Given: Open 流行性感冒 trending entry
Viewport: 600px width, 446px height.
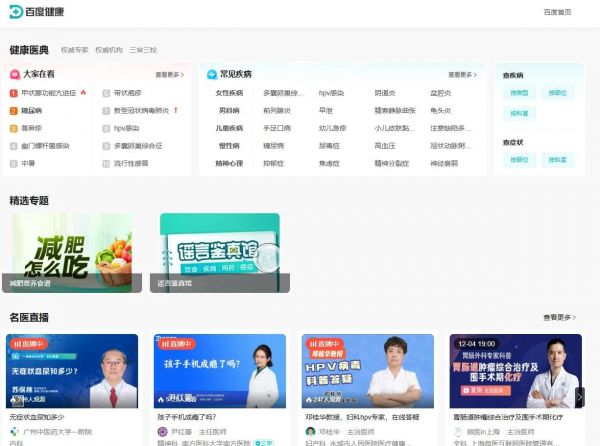Looking at the screenshot, I should [131, 163].
